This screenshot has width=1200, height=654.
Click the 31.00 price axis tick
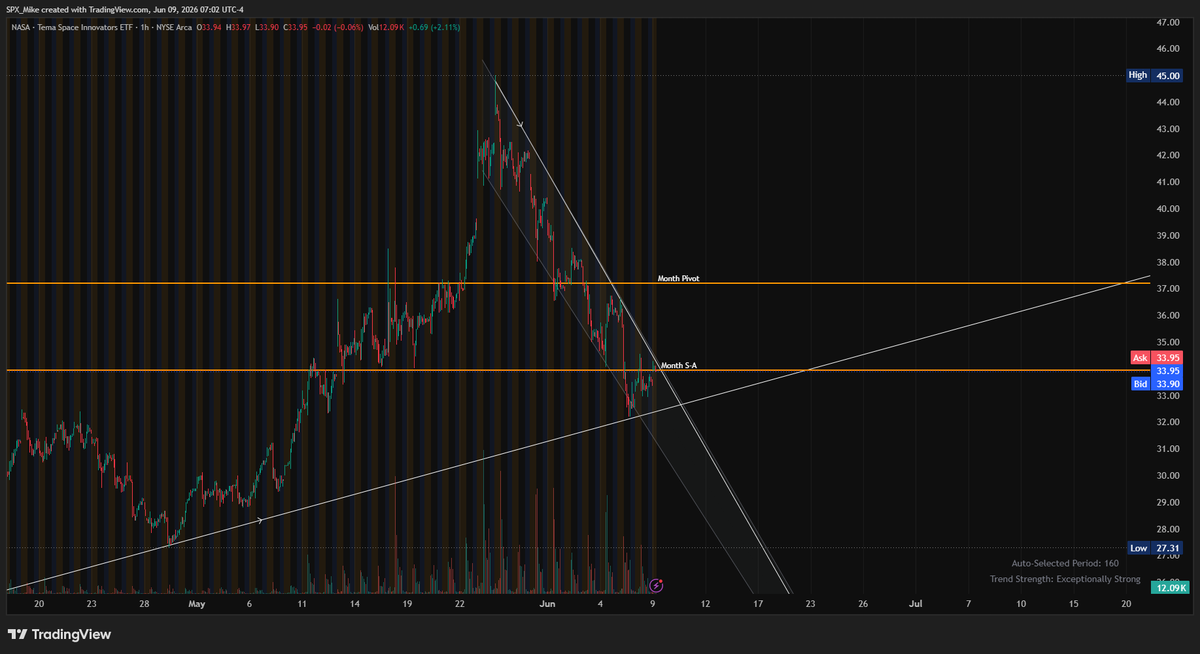coord(1168,449)
